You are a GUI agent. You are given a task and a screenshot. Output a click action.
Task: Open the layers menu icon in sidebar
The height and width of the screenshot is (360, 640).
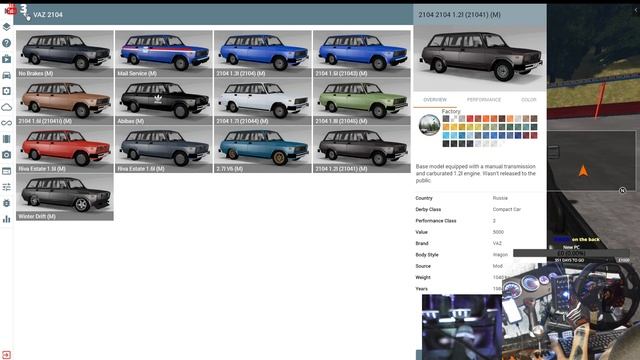7,27
